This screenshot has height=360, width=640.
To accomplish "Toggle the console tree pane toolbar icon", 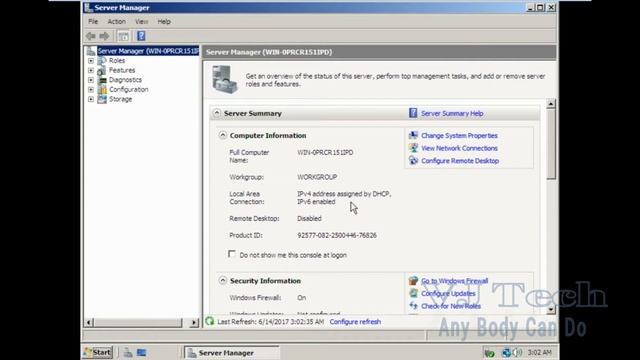I will [x=123, y=36].
